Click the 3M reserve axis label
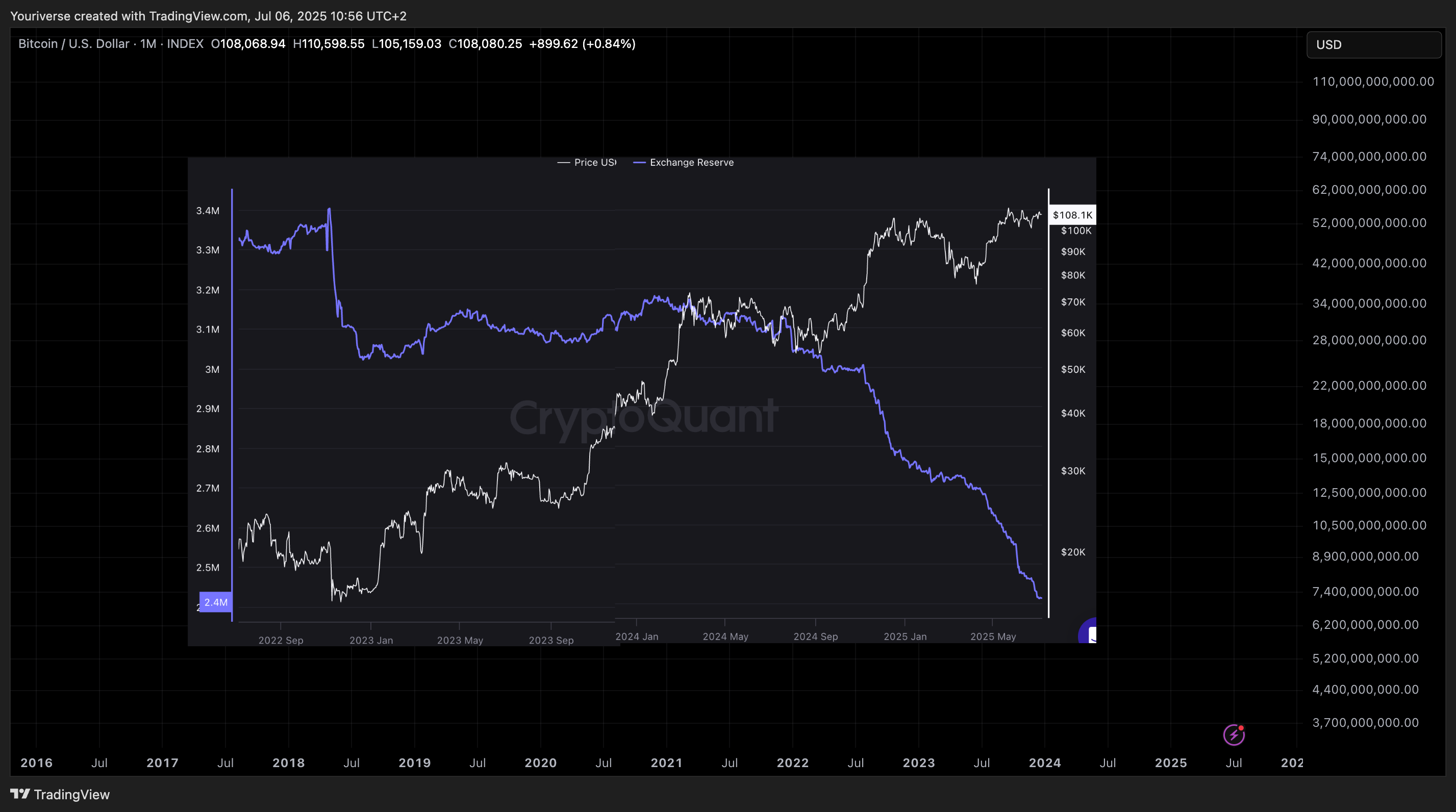 (x=213, y=370)
